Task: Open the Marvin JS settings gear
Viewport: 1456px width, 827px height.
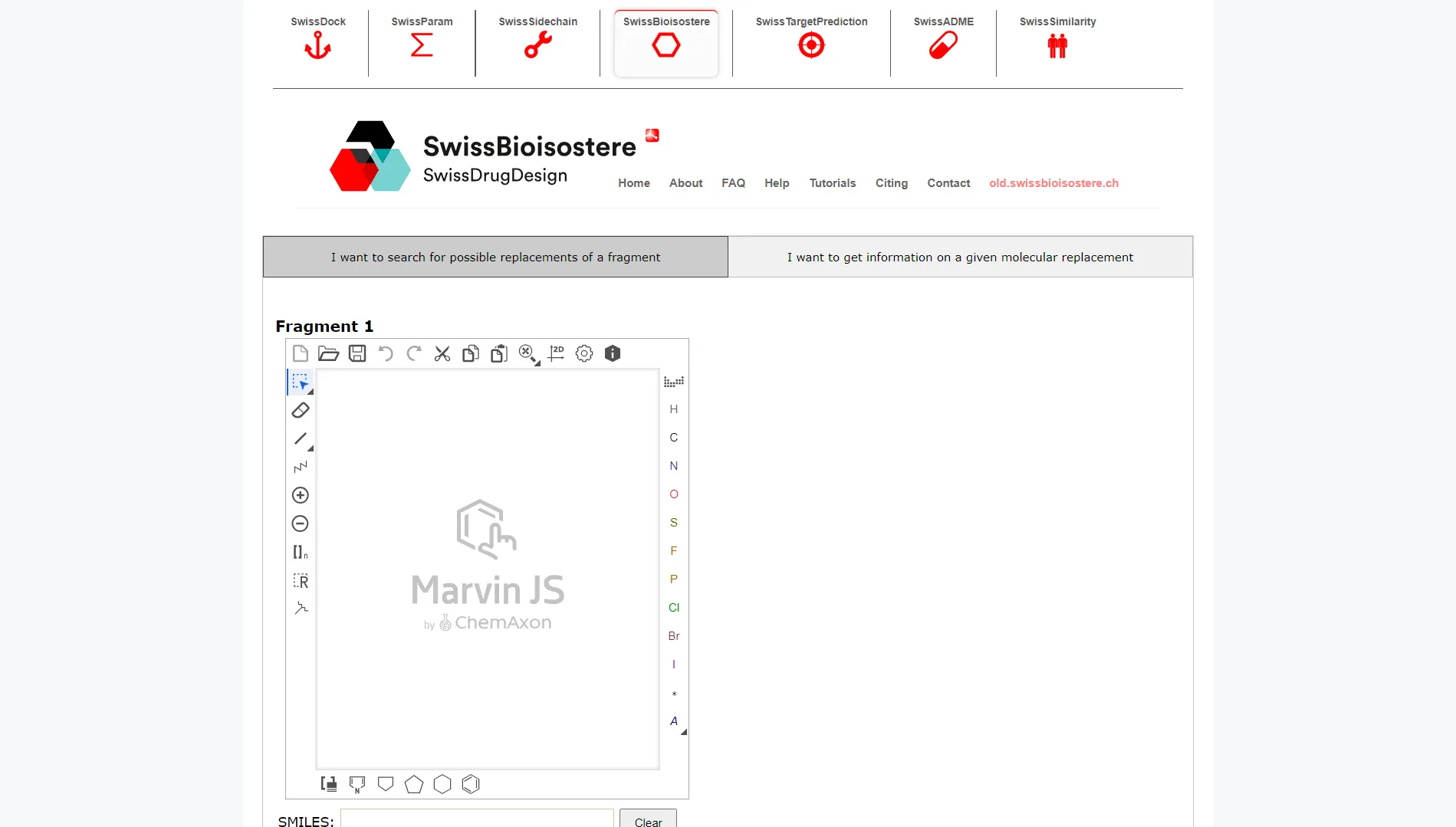Action: point(583,353)
